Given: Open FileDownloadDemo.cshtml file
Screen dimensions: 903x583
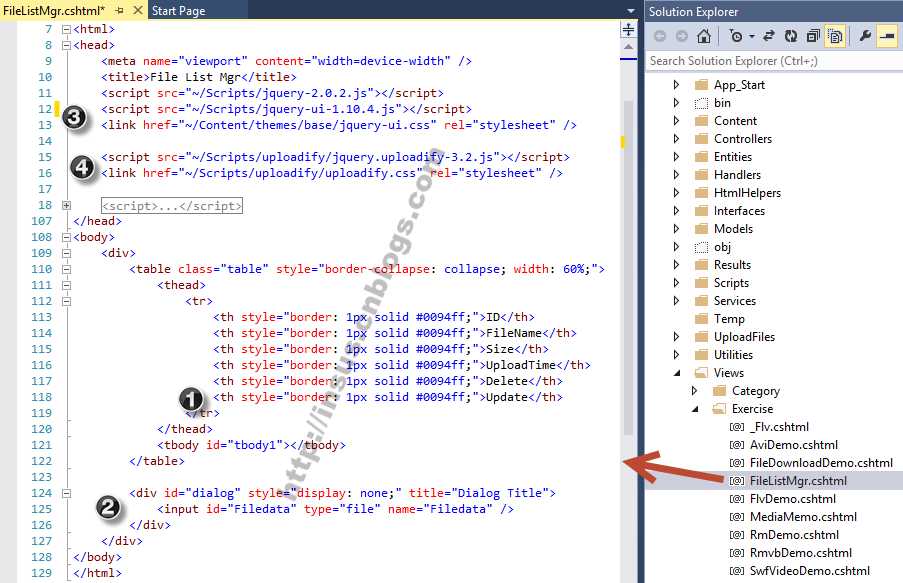Looking at the screenshot, I should tap(821, 463).
